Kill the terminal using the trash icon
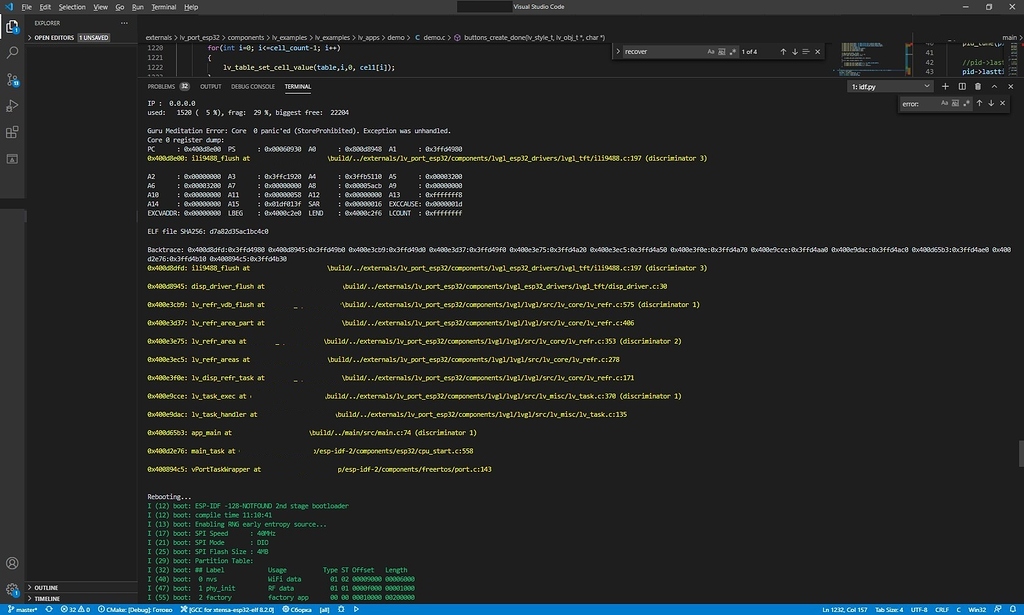This screenshot has height=615, width=1024. click(978, 87)
